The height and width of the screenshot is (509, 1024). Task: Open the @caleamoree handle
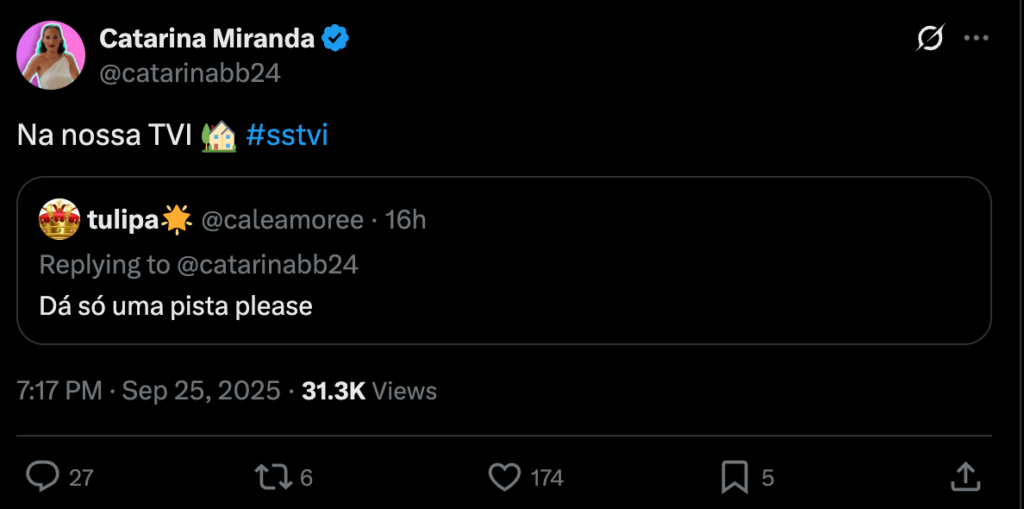point(283,220)
